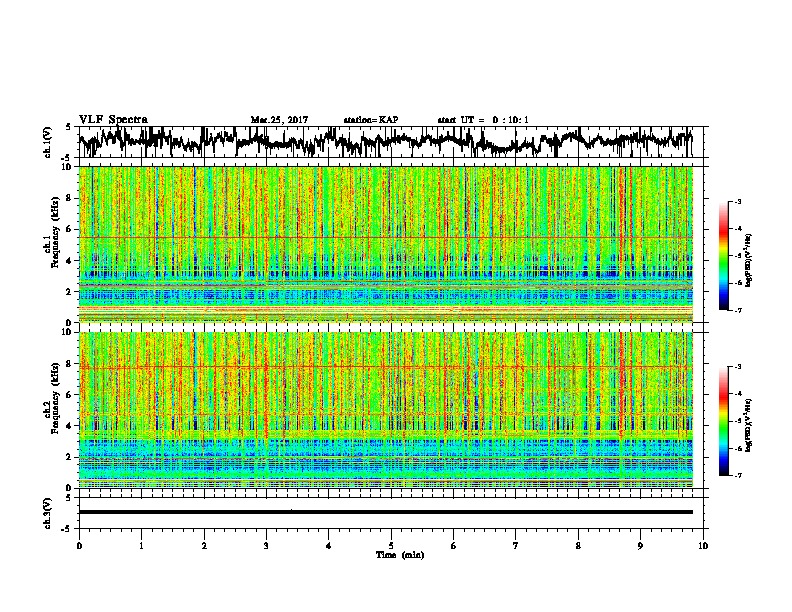Click time-axis tick label "7"

click(x=516, y=546)
